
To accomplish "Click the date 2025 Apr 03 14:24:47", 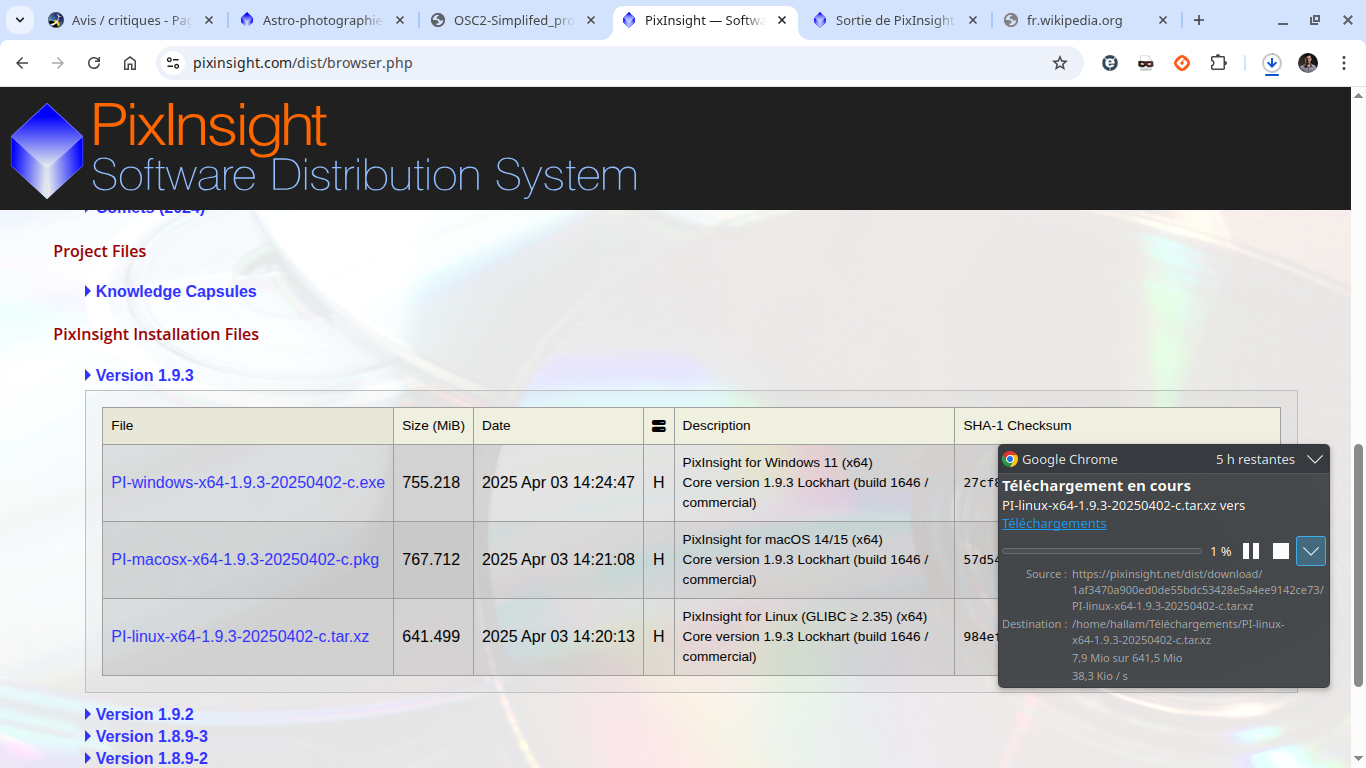I will tap(558, 482).
